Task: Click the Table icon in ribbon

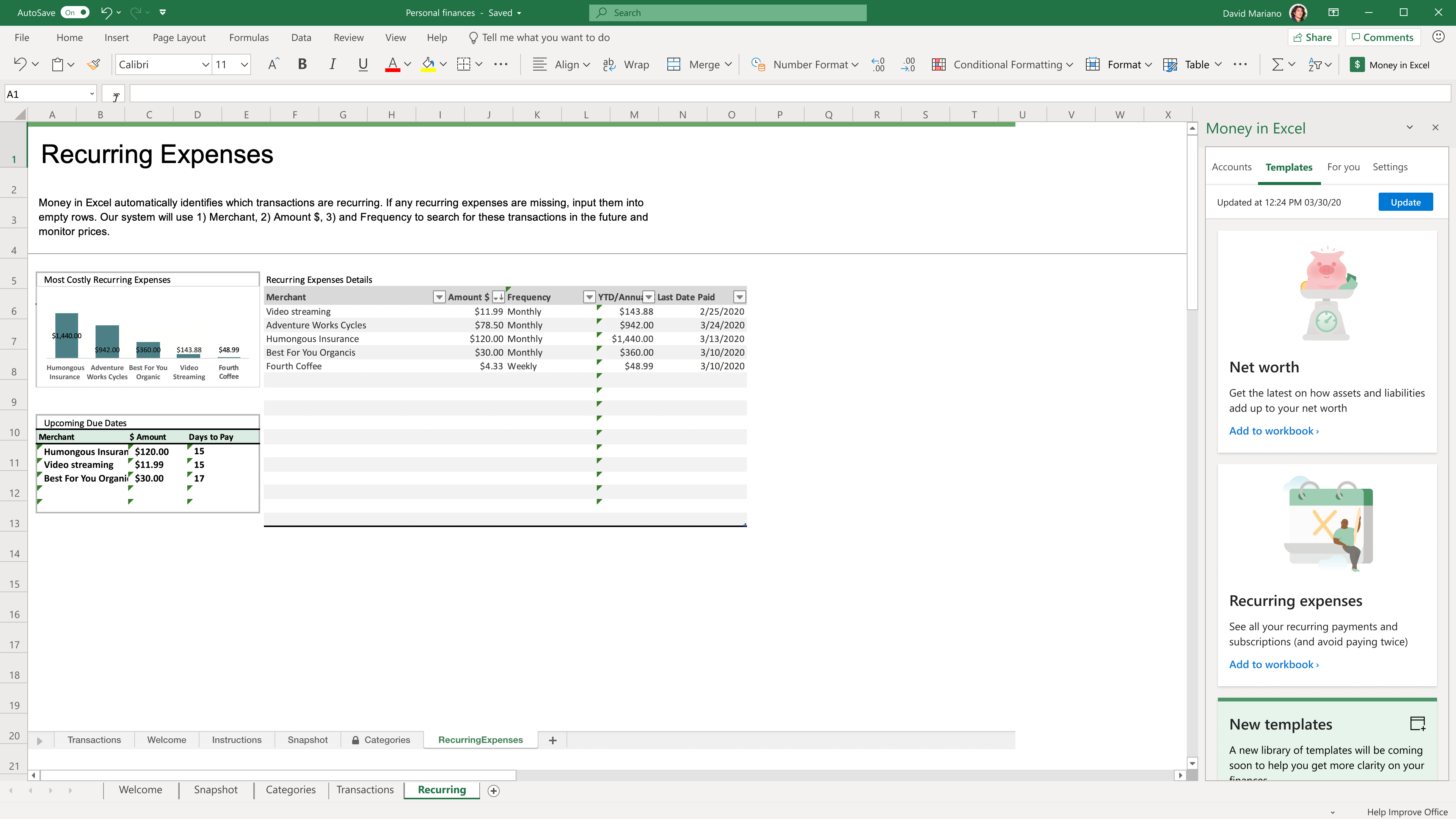Action: (1170, 64)
